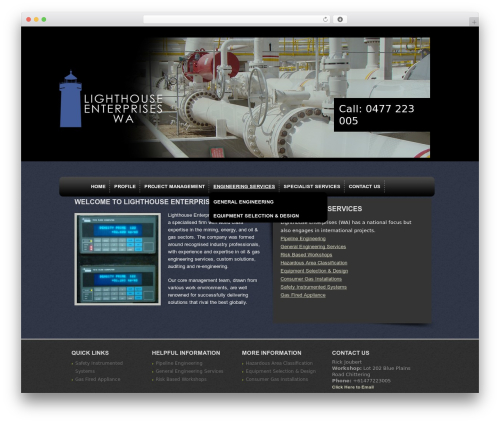Click the Lighthouse Enterprises WA logo text
The width and height of the screenshot is (500, 423).
(x=123, y=109)
